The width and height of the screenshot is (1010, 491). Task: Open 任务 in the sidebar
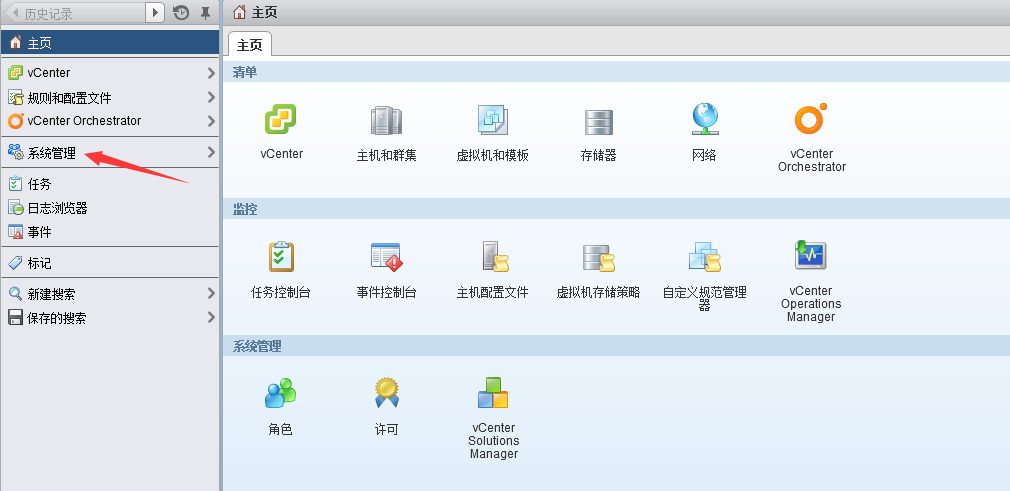coord(110,184)
